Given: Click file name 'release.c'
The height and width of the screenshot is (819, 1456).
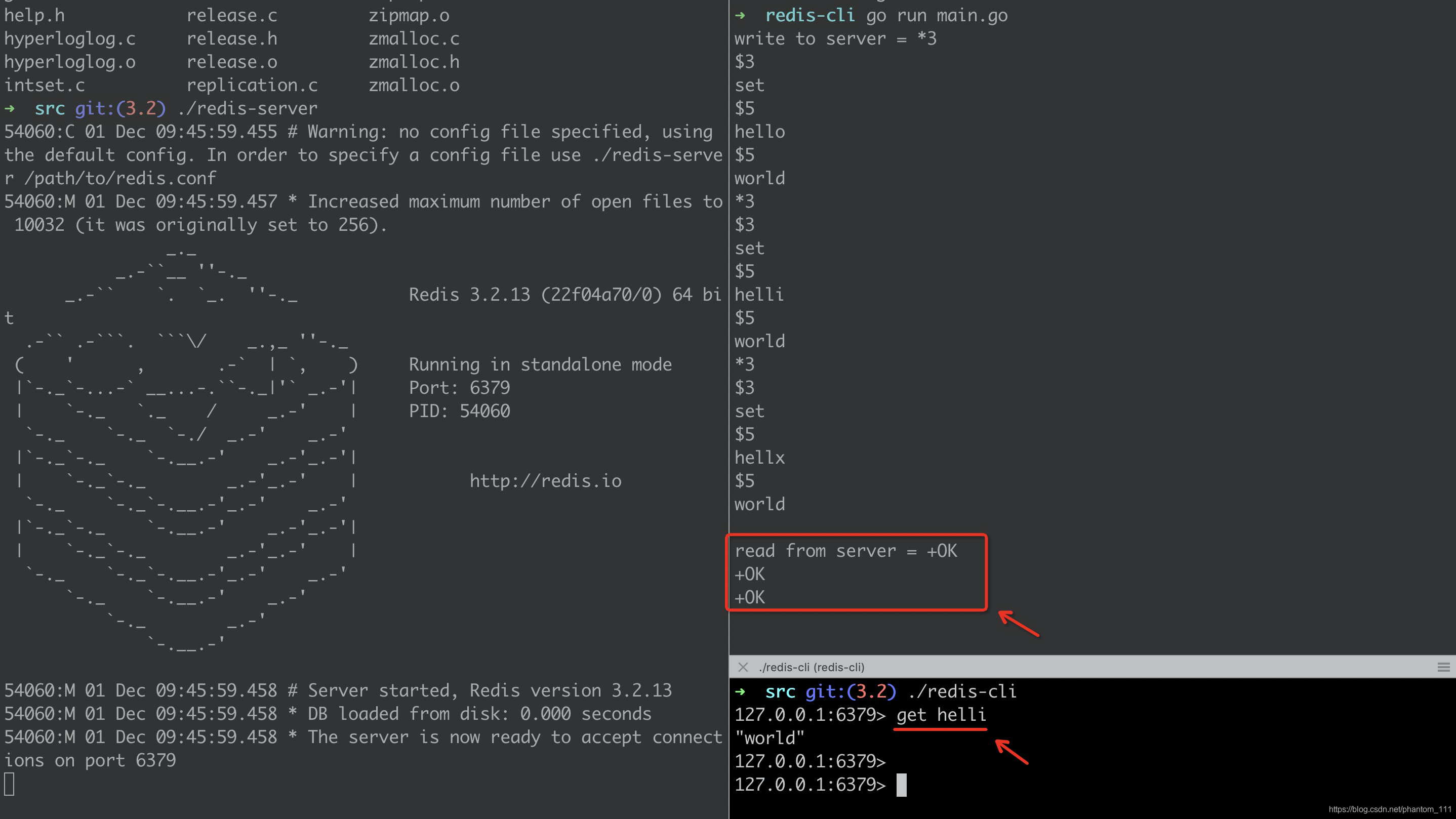Looking at the screenshot, I should [x=232, y=16].
